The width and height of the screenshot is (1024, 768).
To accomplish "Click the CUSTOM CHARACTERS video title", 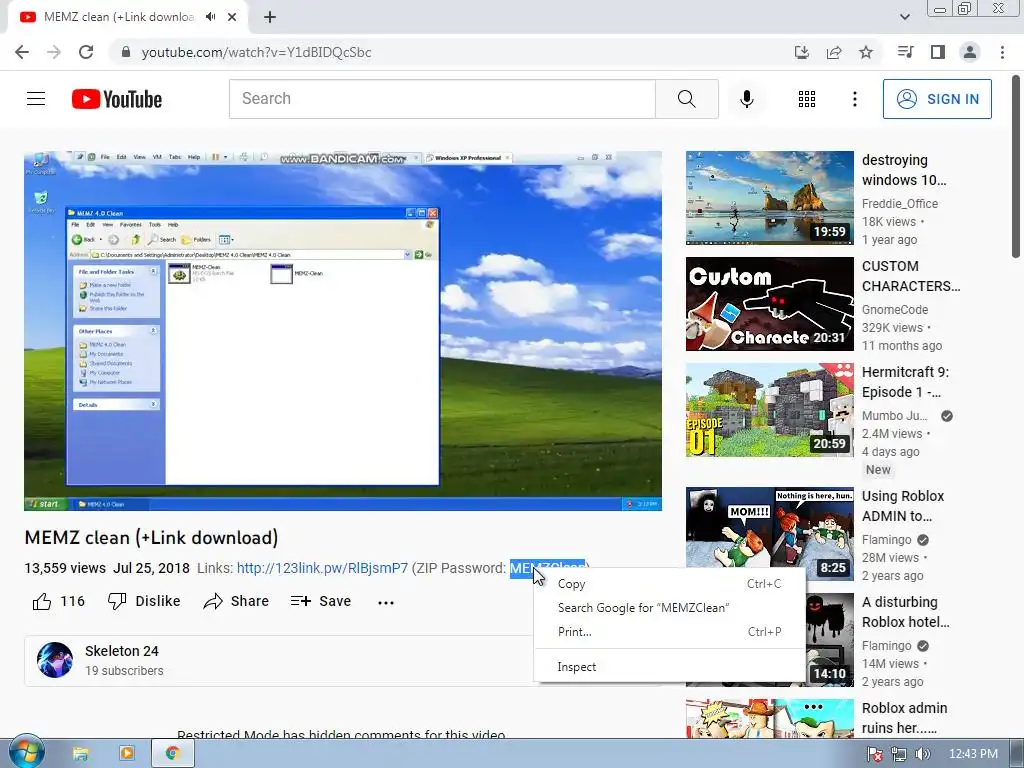I will 911,276.
